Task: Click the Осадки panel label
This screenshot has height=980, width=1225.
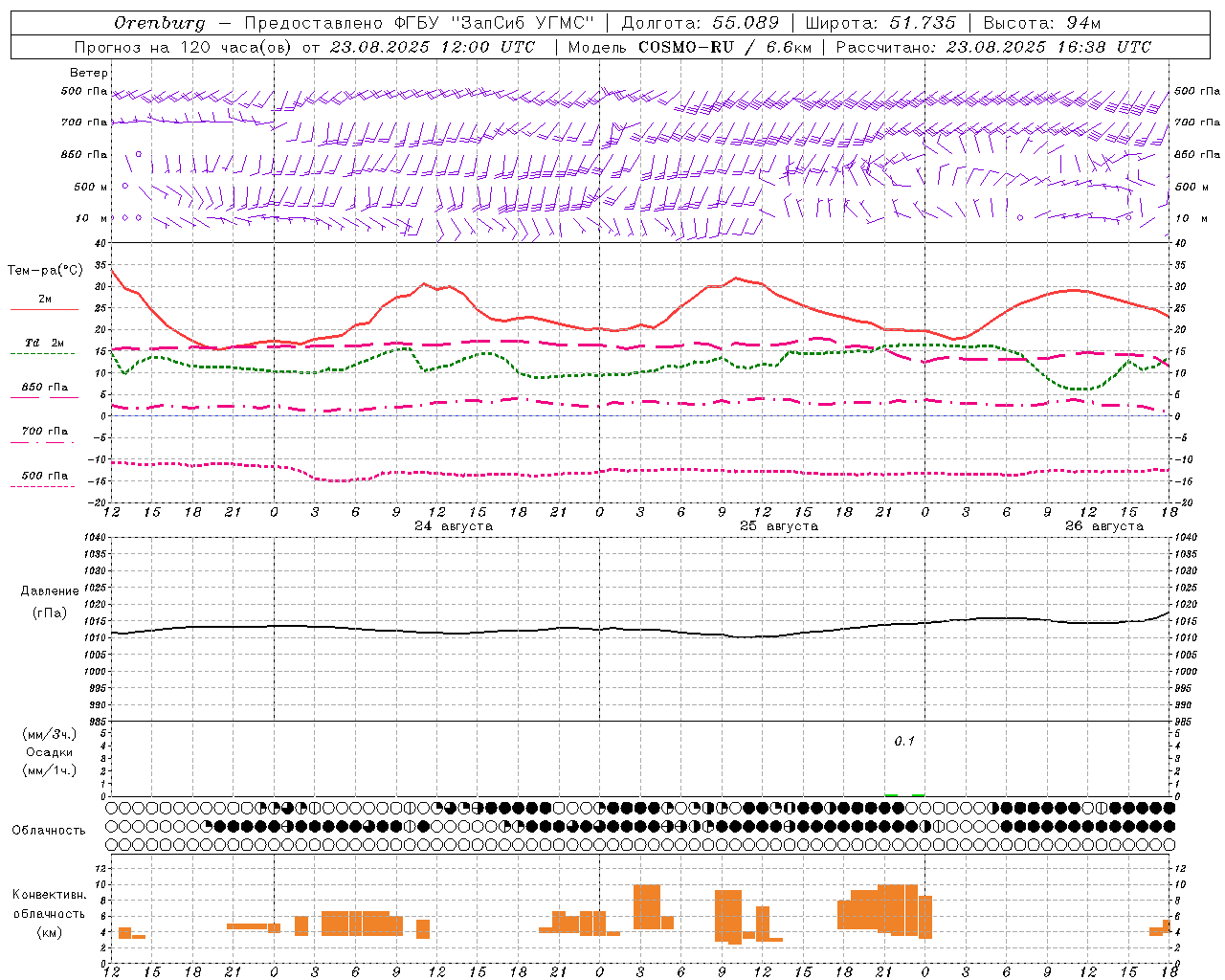Action: 50,752
